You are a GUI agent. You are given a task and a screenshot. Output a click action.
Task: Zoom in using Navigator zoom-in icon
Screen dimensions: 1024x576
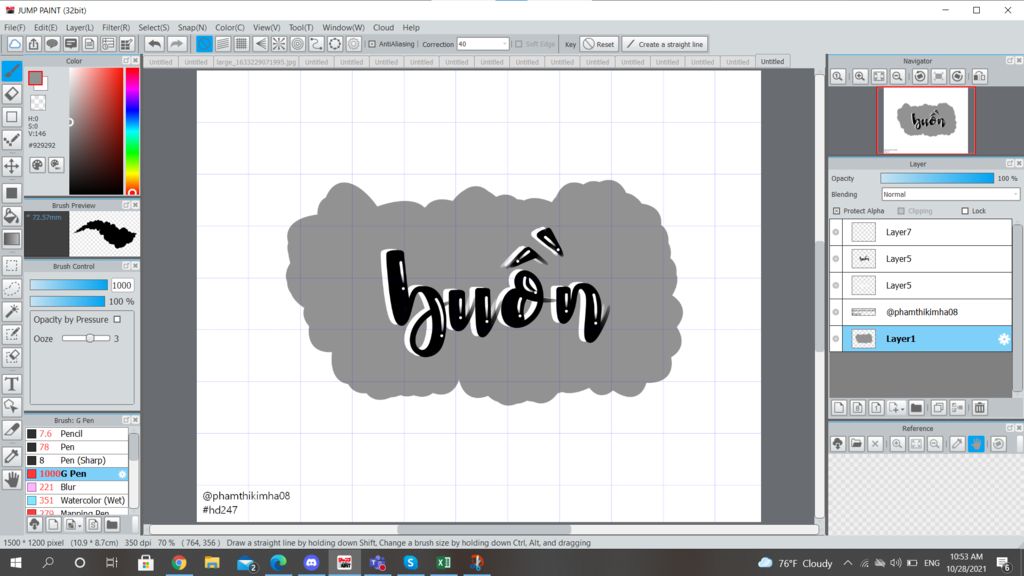pos(859,76)
